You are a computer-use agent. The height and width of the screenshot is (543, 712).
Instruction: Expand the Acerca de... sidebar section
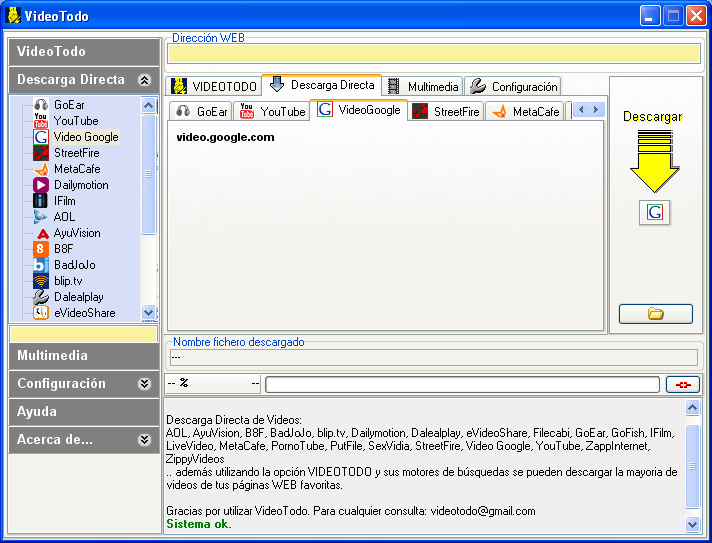pyautogui.click(x=144, y=439)
